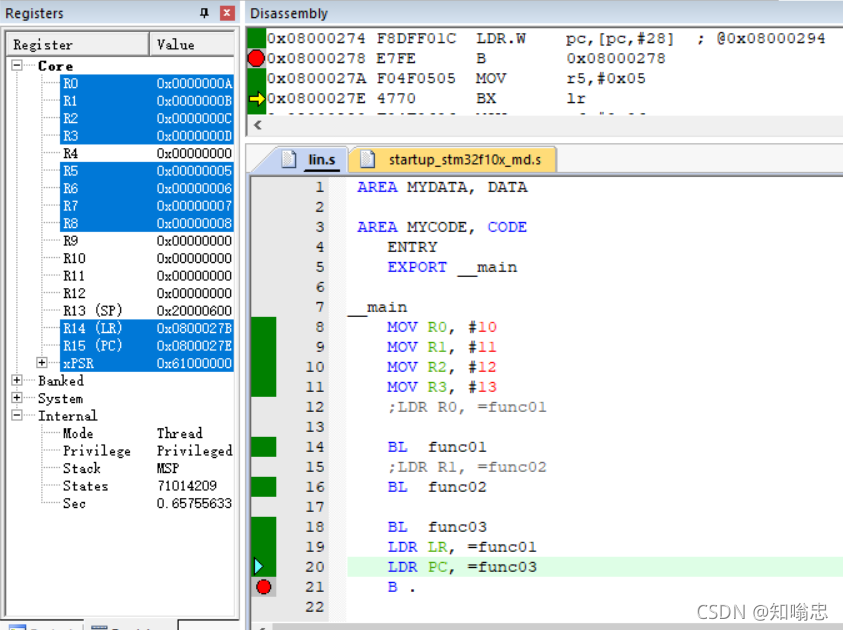Click the cyan current-line marker on line 20
The width and height of the screenshot is (843, 630).
click(259, 567)
